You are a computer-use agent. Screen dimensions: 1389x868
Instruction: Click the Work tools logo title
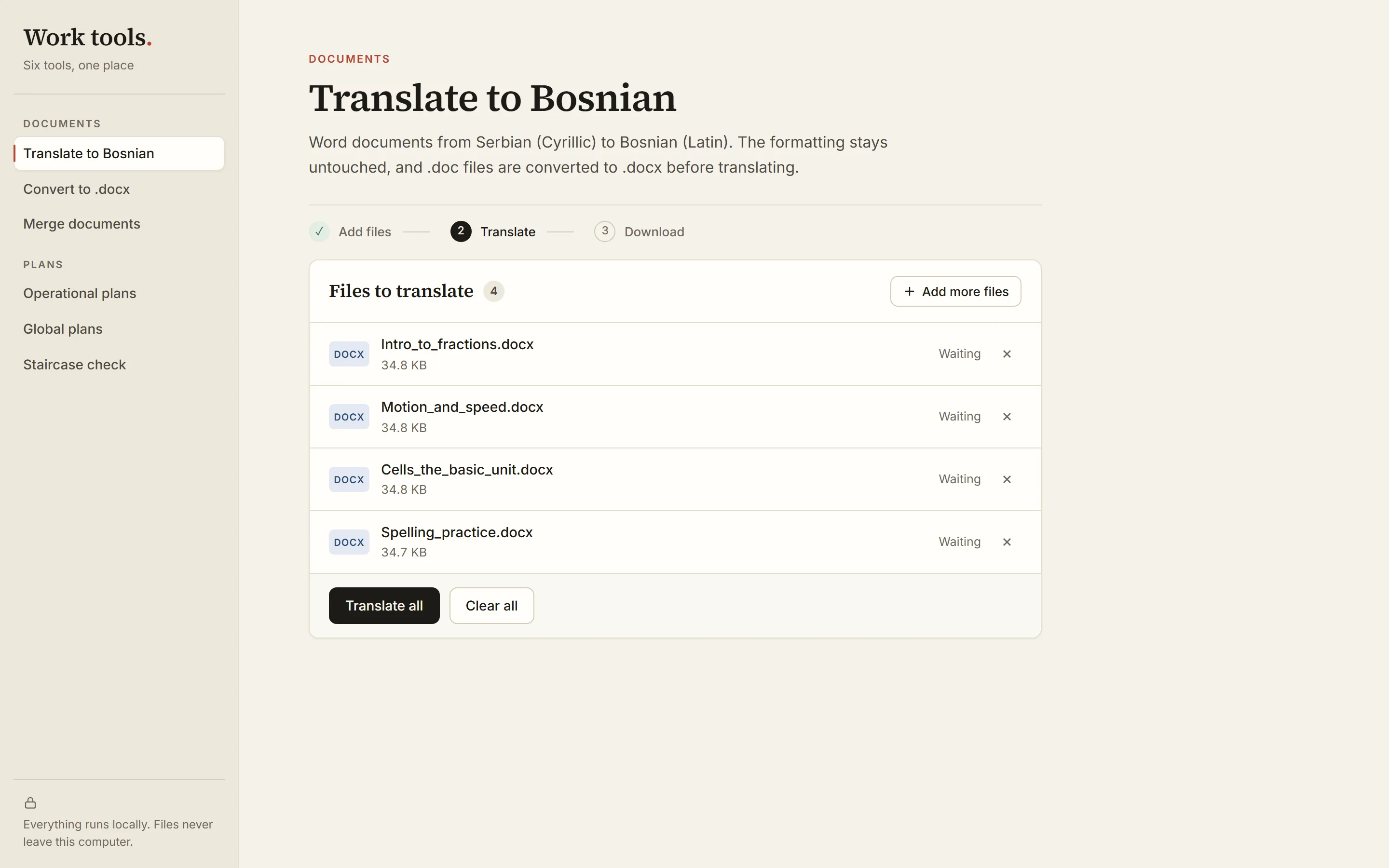[x=87, y=37]
